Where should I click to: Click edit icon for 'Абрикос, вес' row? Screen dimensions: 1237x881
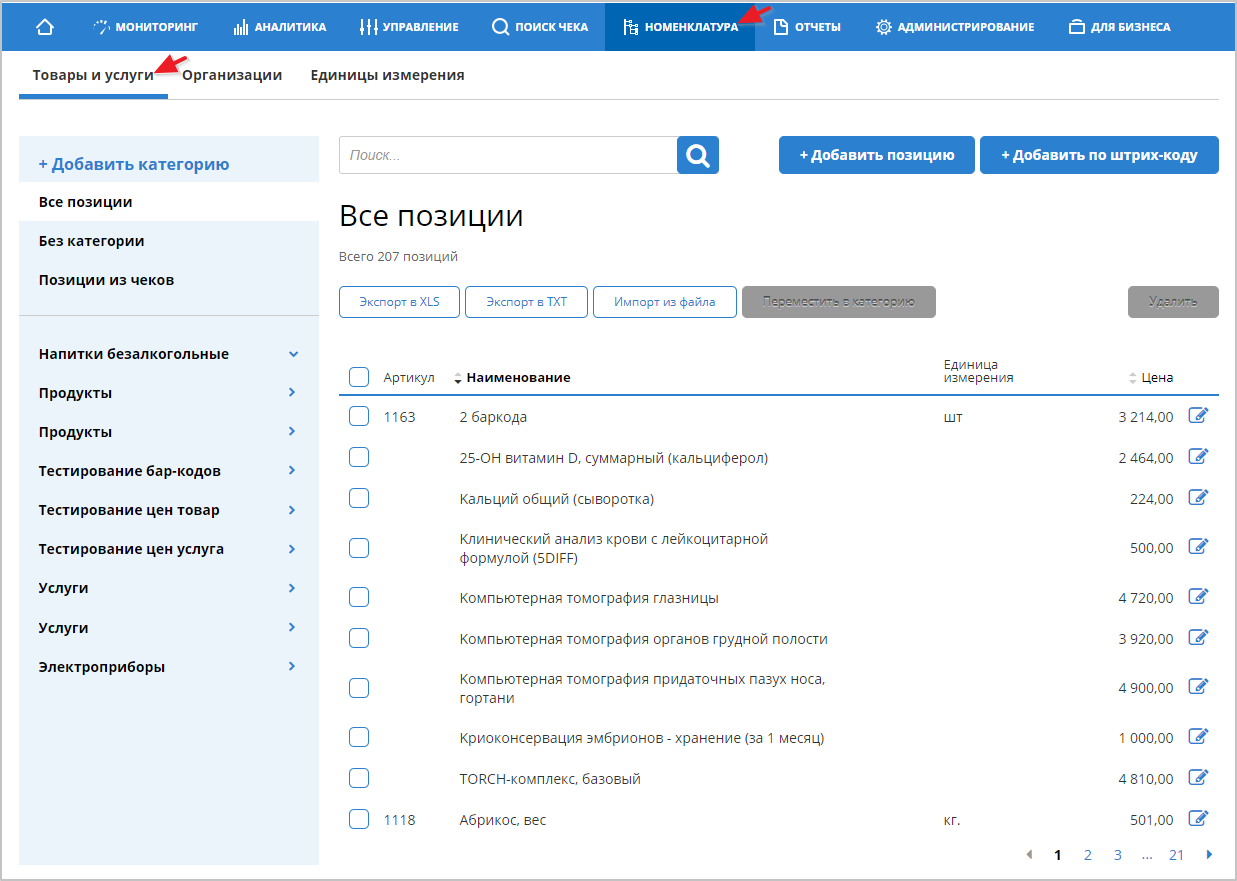pyautogui.click(x=1198, y=819)
